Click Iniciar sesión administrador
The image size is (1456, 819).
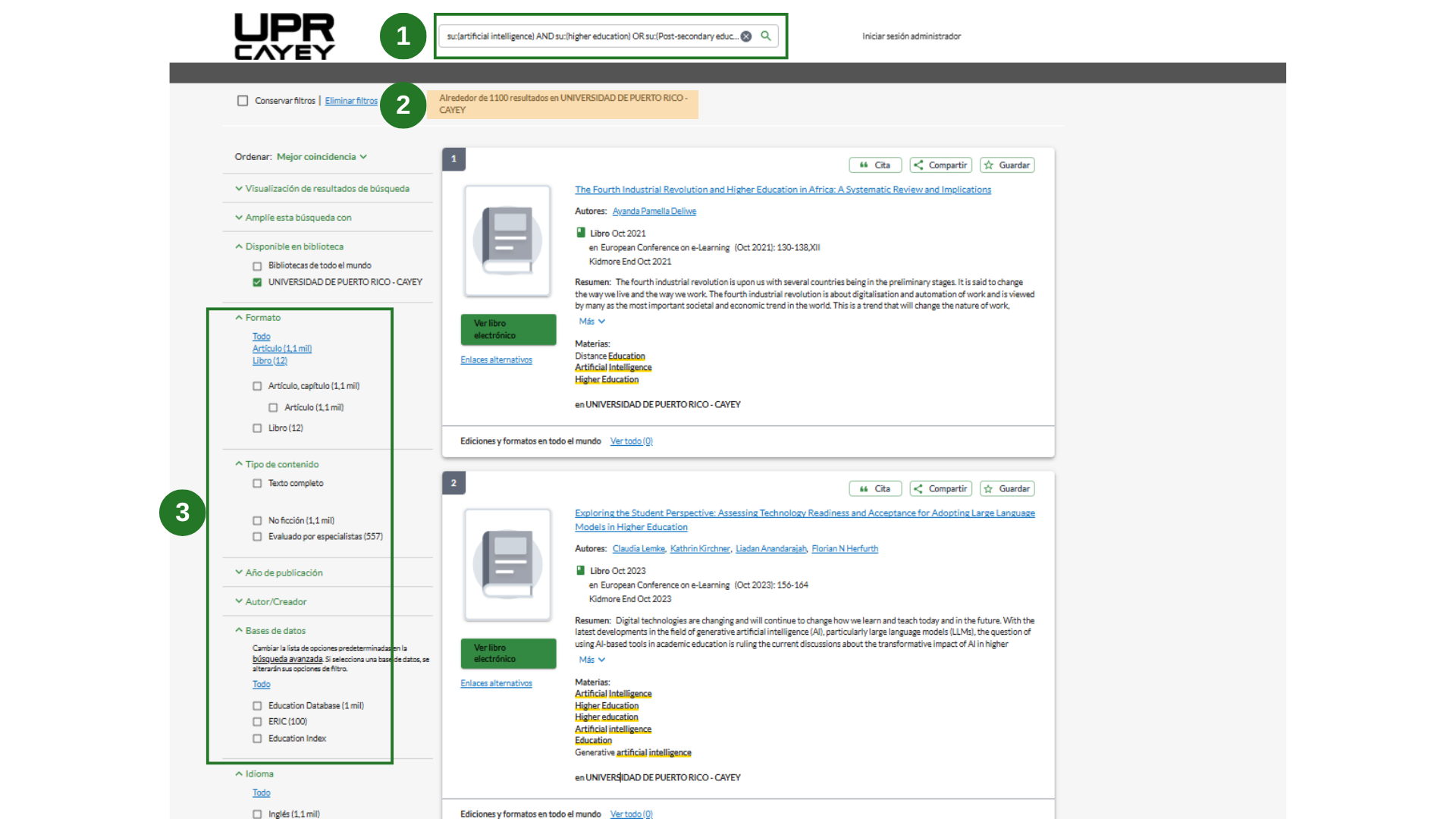(911, 36)
